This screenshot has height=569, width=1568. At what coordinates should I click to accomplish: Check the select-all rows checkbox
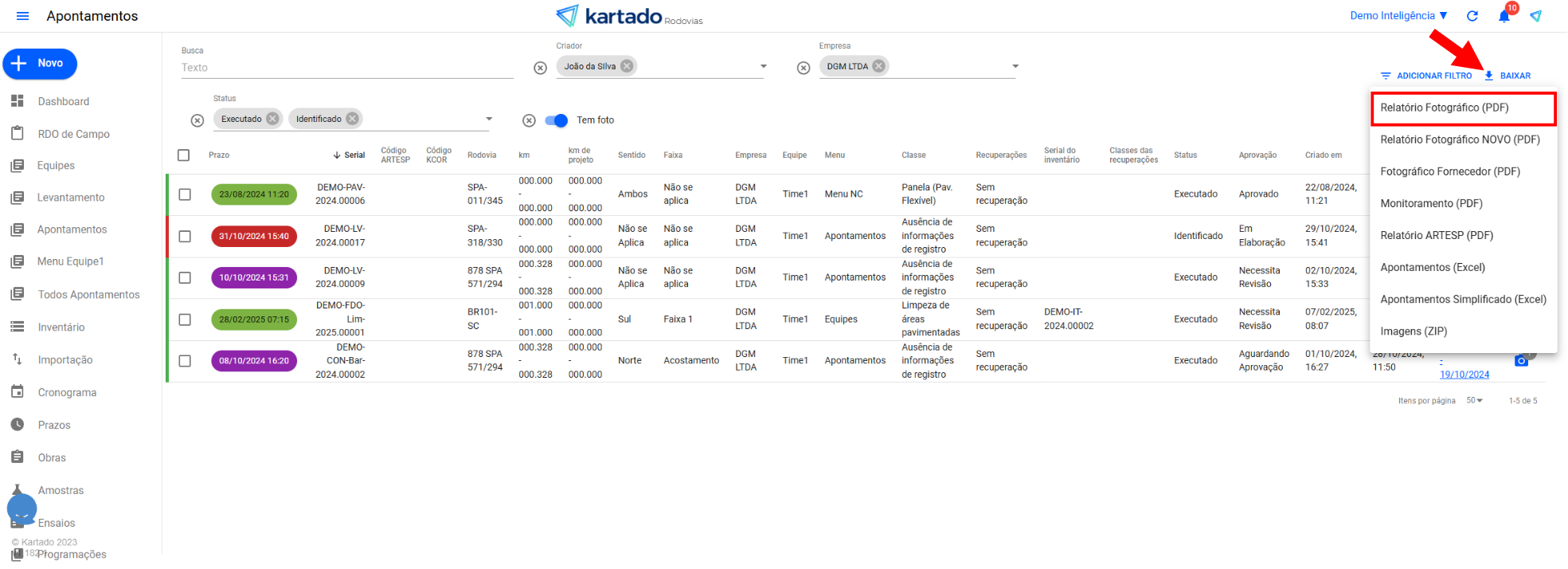coord(184,155)
